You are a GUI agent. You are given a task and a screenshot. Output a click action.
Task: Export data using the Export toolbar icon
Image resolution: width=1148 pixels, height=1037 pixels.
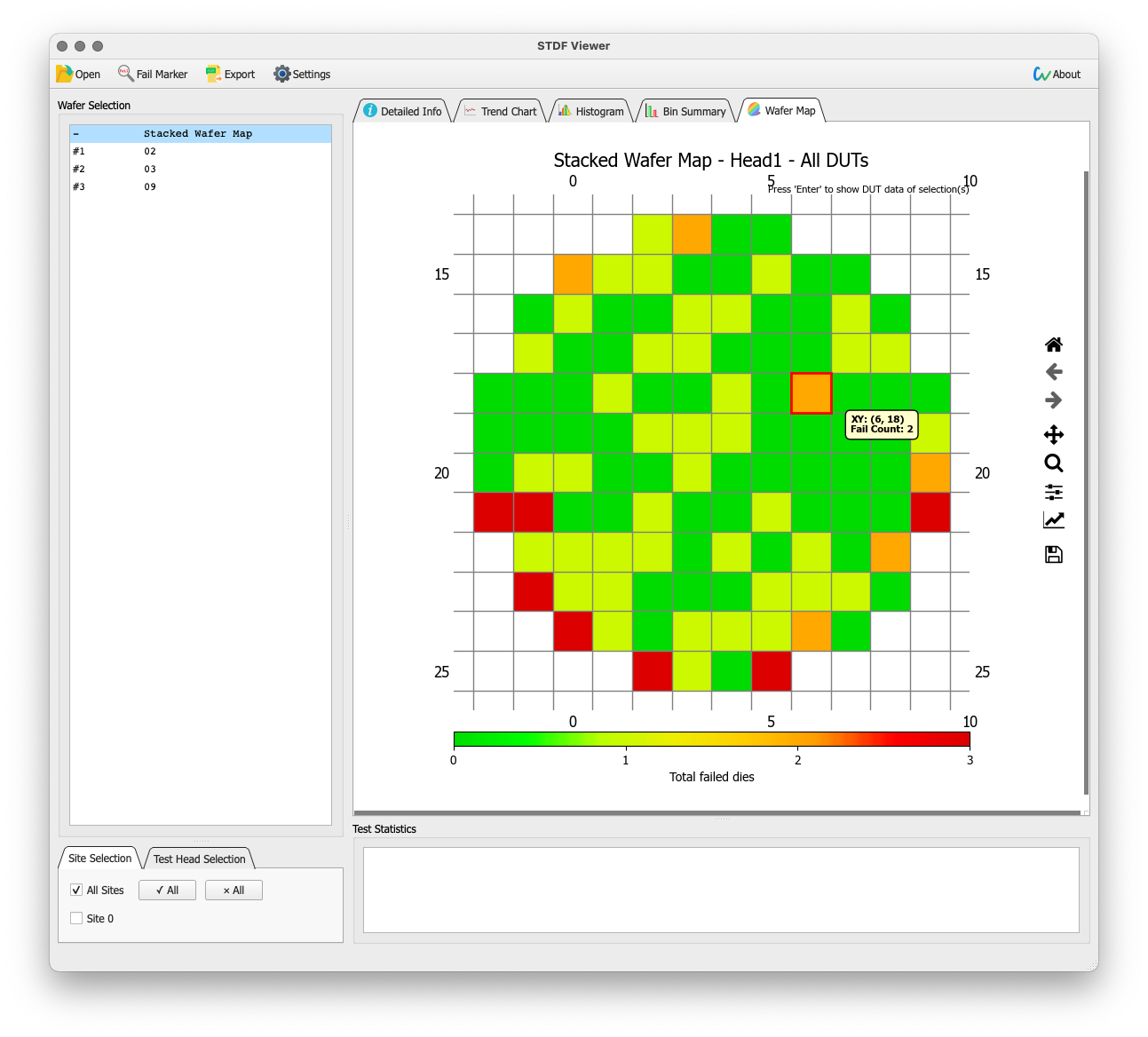point(229,74)
